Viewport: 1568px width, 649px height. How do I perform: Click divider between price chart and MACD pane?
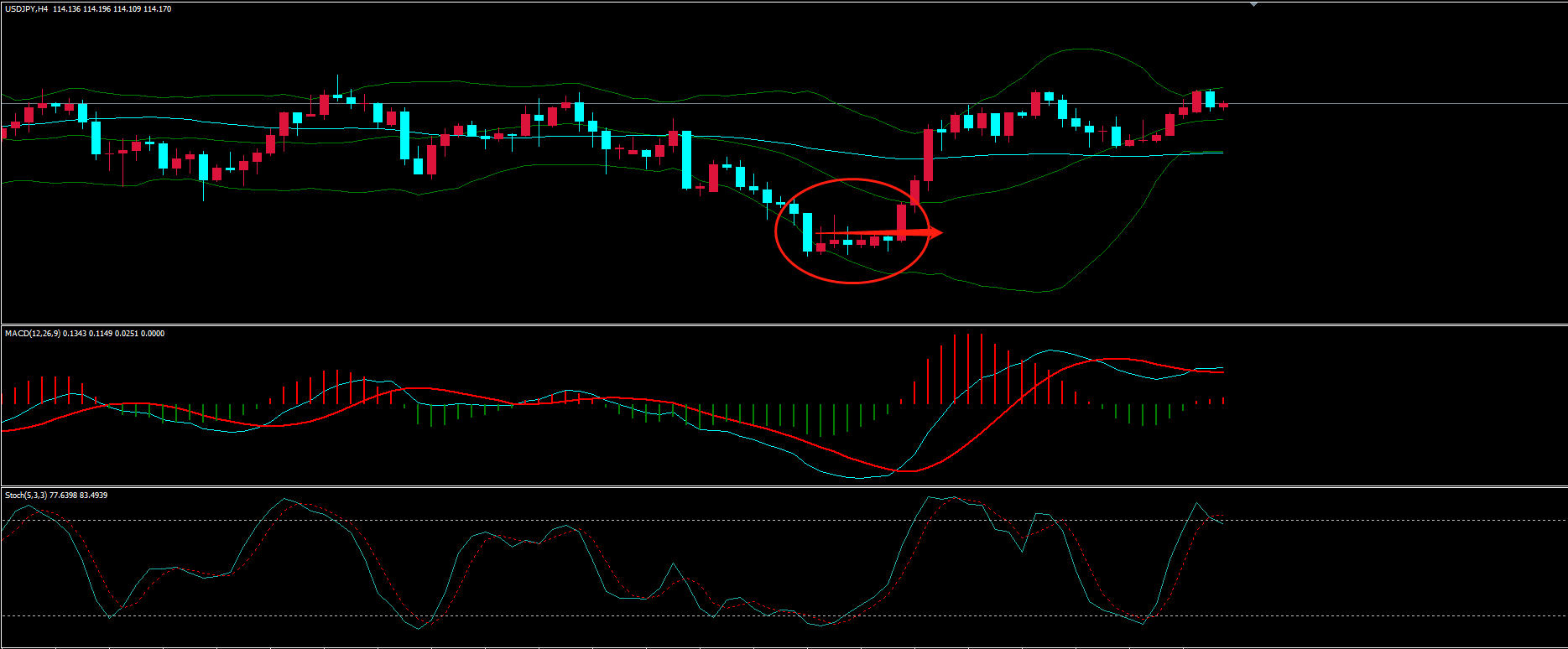pos(784,324)
